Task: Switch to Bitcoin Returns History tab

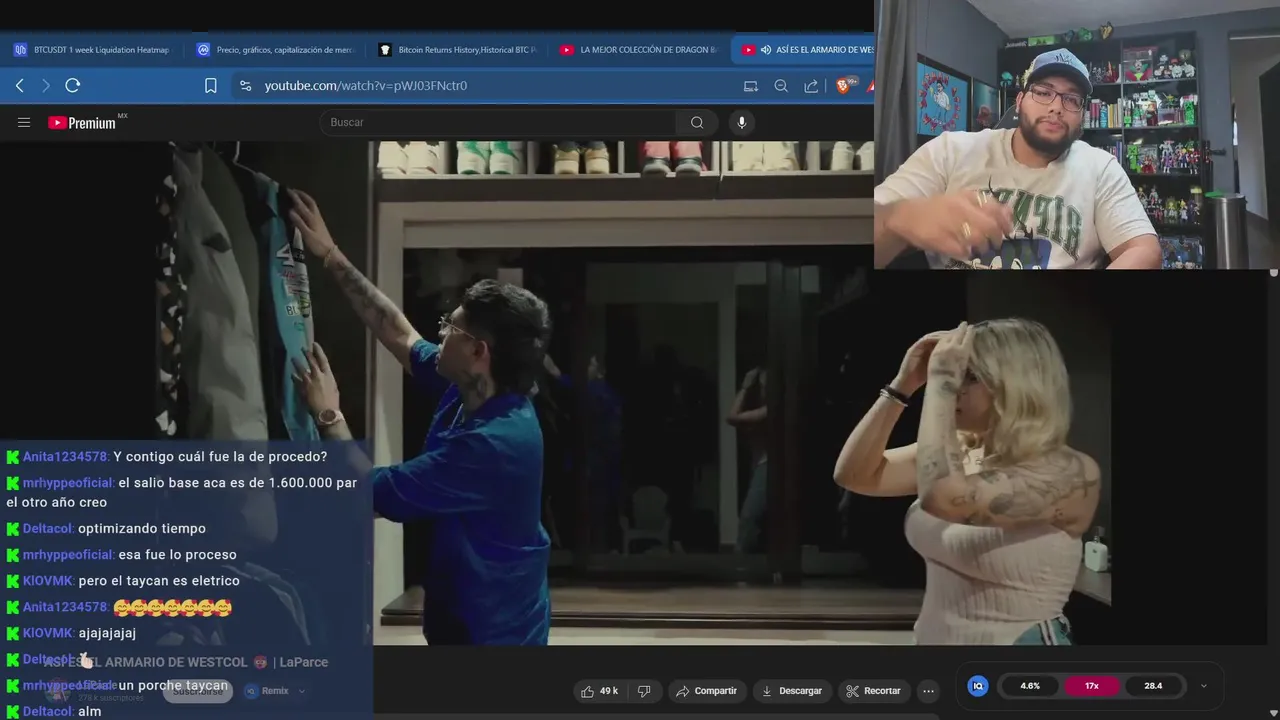Action: (458, 50)
